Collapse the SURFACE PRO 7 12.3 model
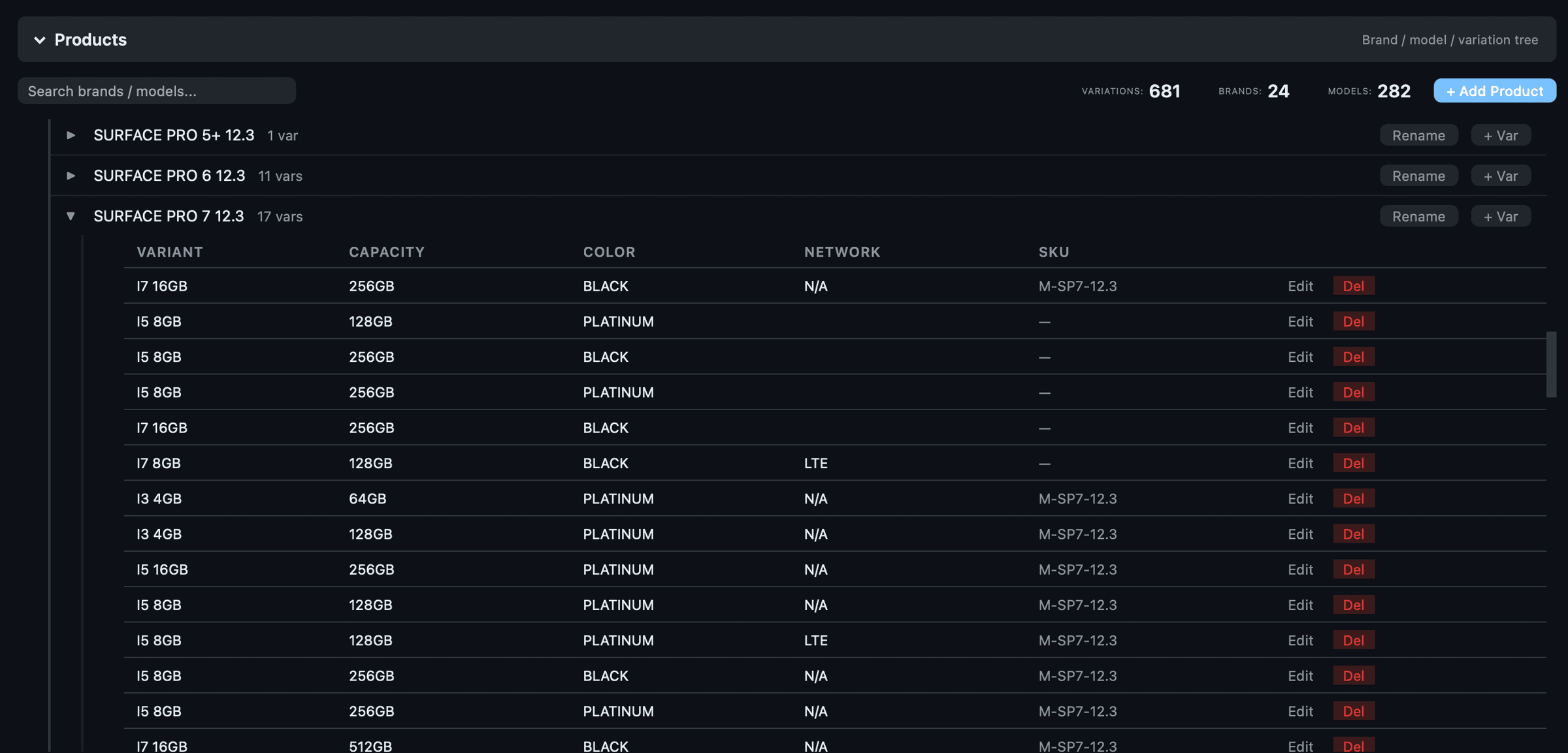Screen dimensions: 1568x753 pos(71,216)
